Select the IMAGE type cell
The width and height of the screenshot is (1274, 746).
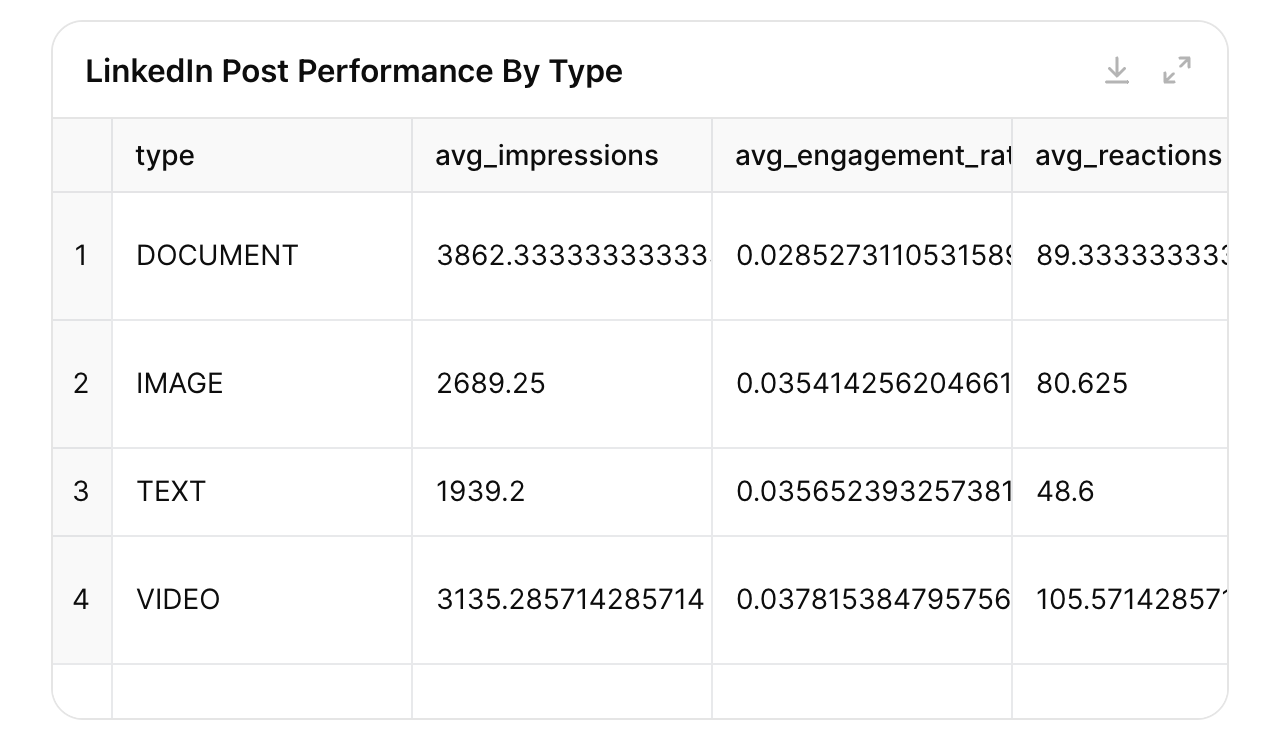coord(180,384)
